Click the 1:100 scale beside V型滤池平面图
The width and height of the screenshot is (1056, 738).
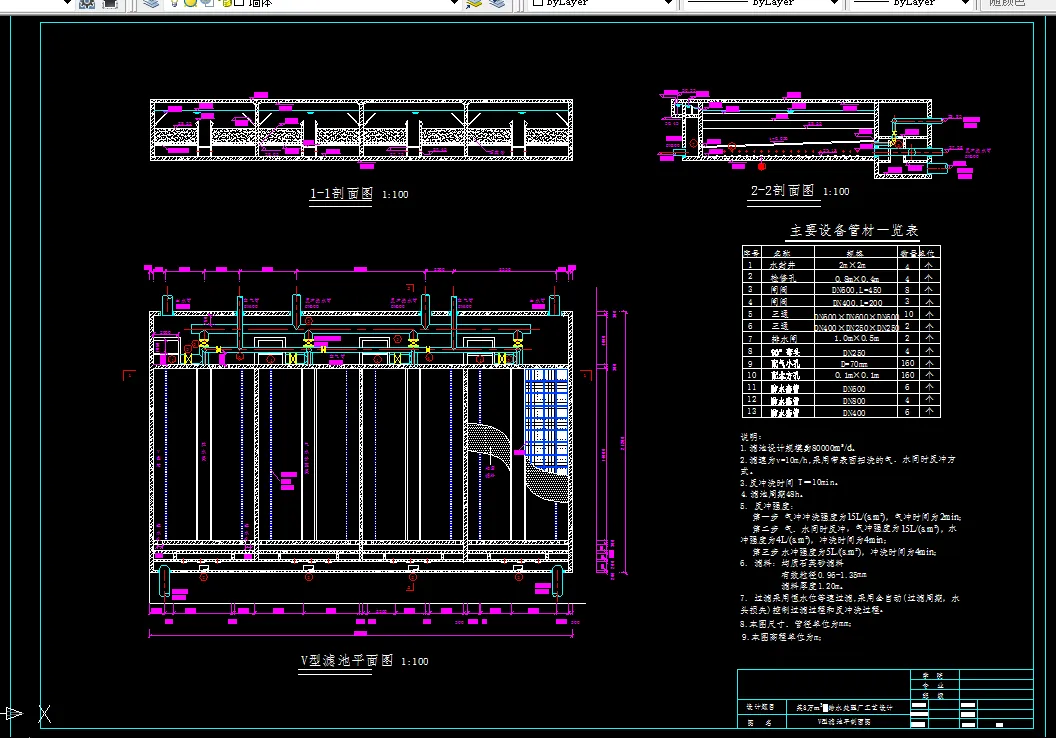pos(415,662)
